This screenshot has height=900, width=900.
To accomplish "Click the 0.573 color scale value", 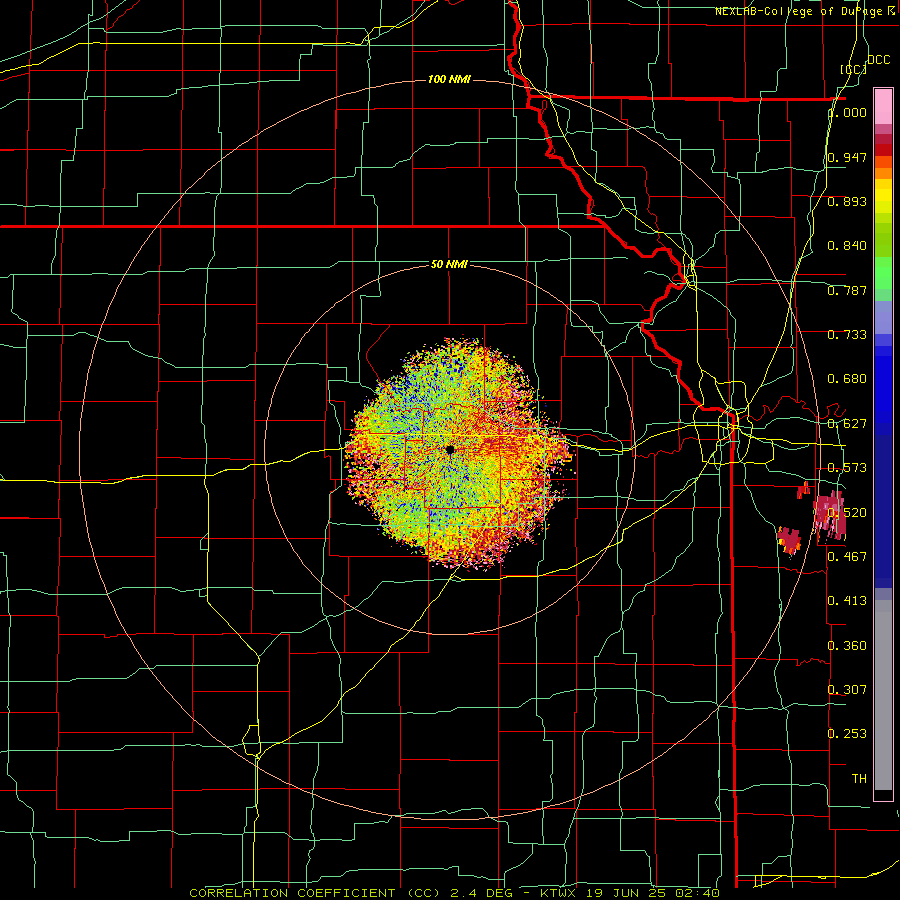I will [x=847, y=468].
